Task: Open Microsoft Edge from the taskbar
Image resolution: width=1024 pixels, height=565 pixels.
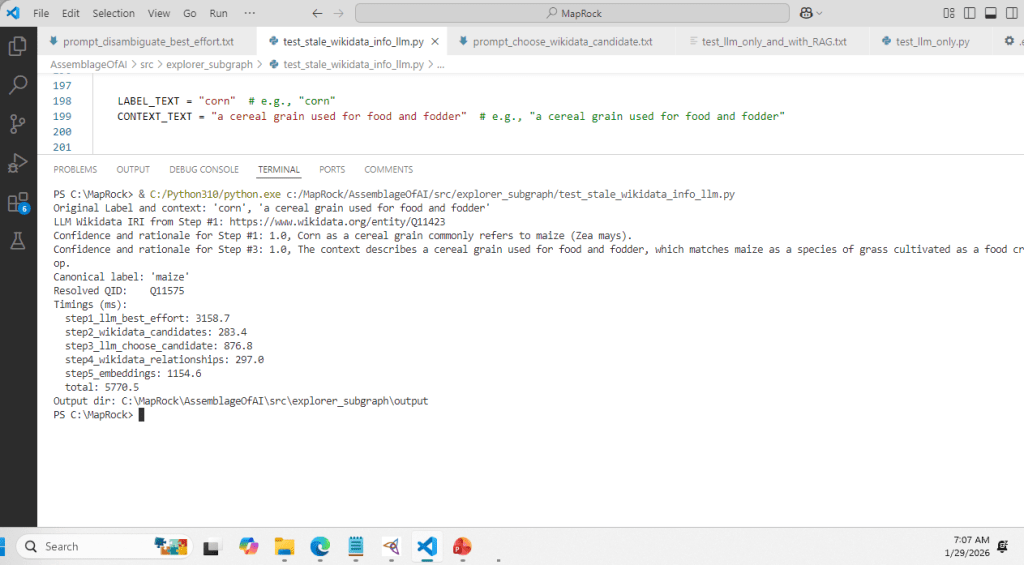Action: tap(320, 546)
